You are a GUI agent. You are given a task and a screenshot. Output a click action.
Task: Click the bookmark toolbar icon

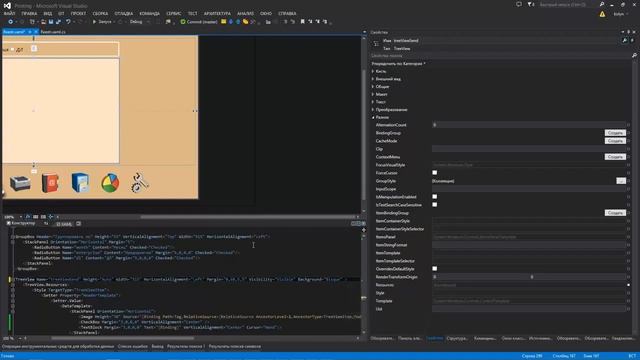pyautogui.click(x=302, y=22)
